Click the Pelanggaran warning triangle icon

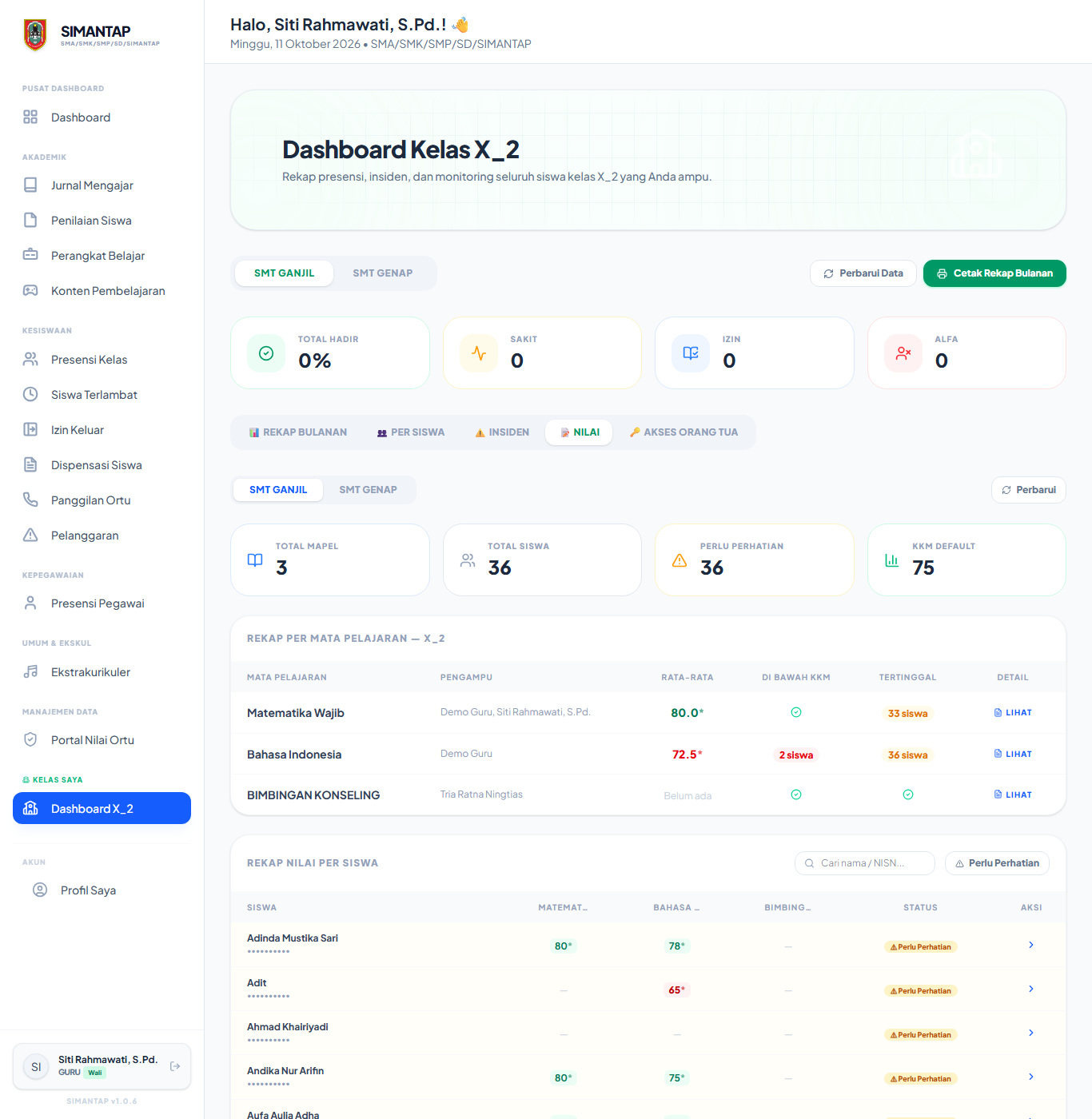click(30, 536)
